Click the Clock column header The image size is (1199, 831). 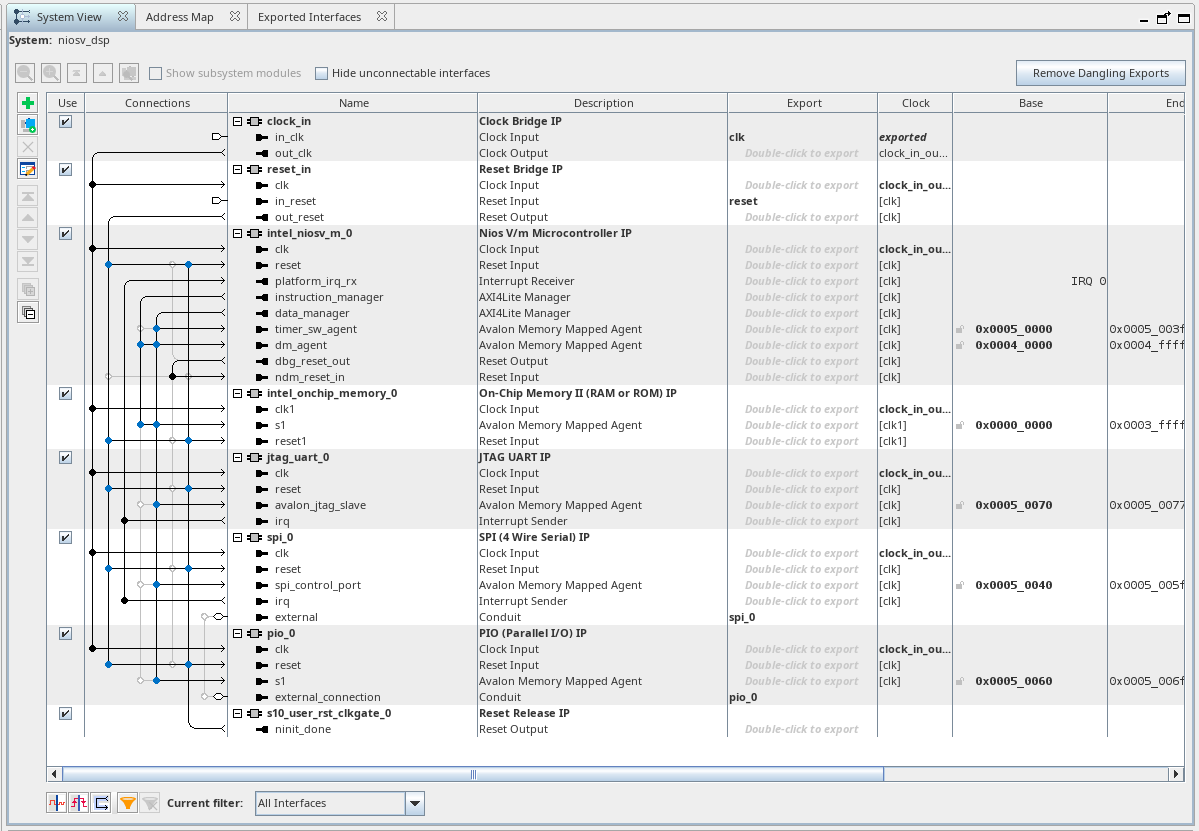(915, 103)
